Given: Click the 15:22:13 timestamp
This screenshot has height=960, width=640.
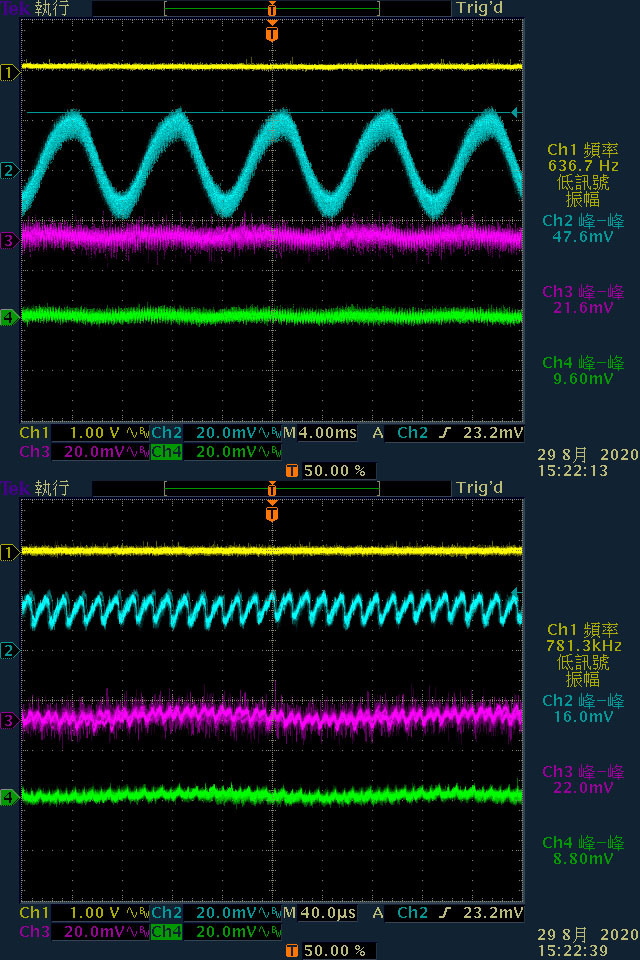Looking at the screenshot, I should pos(573,471).
